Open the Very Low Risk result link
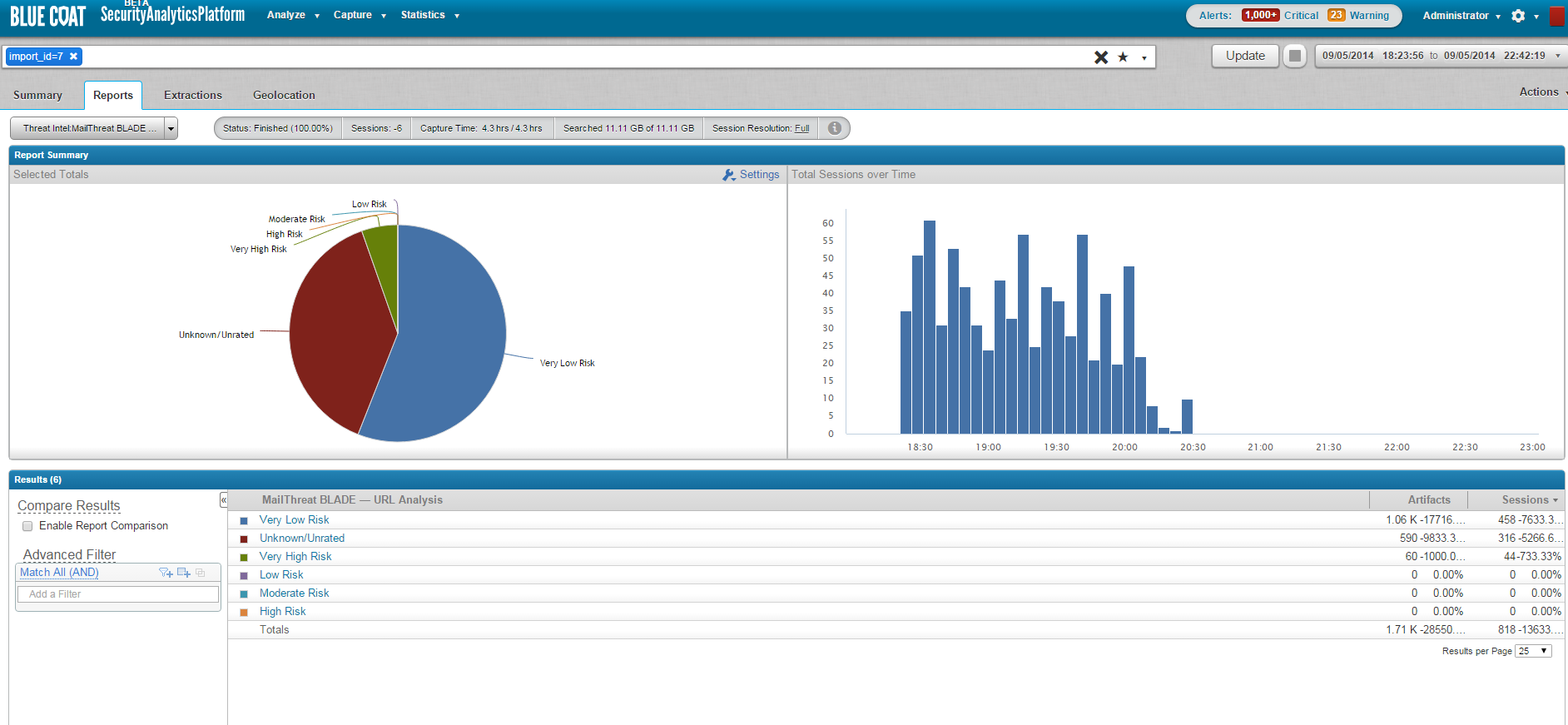The image size is (1568, 725). coord(294,520)
